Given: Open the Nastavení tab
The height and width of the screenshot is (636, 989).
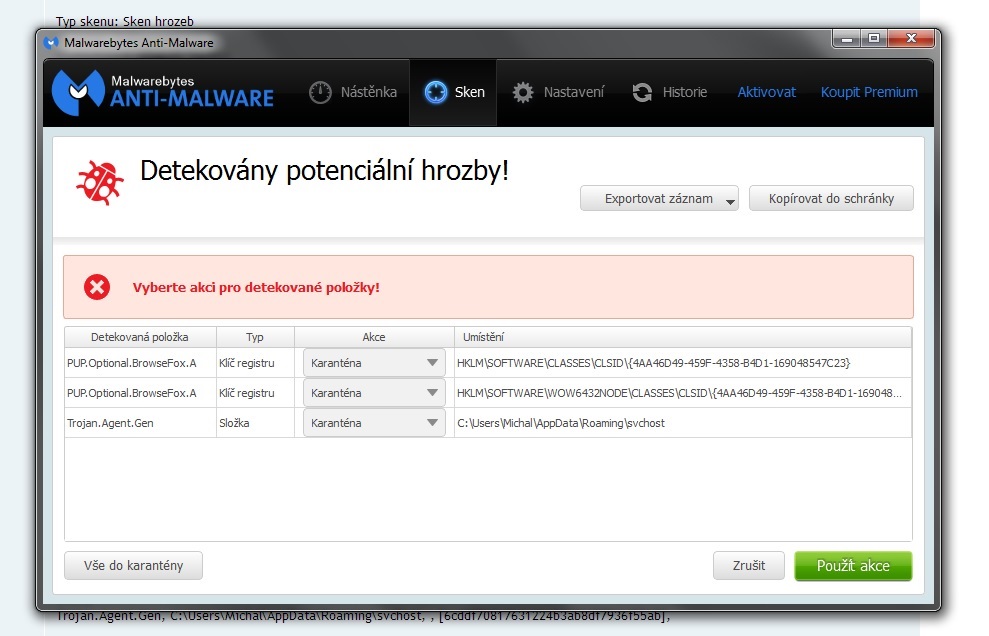Looking at the screenshot, I should (558, 92).
